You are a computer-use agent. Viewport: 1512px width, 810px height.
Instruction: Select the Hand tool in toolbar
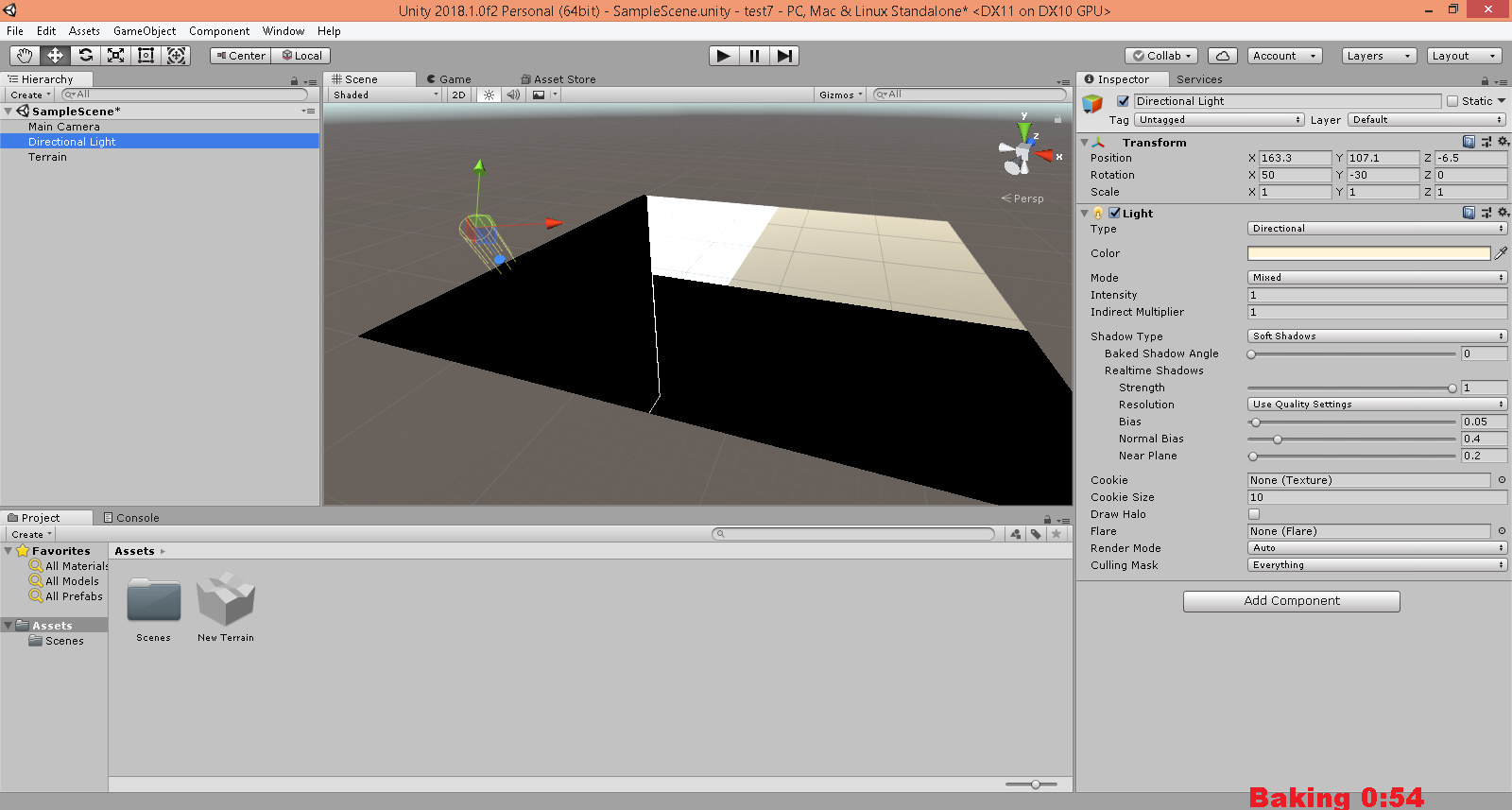click(25, 56)
